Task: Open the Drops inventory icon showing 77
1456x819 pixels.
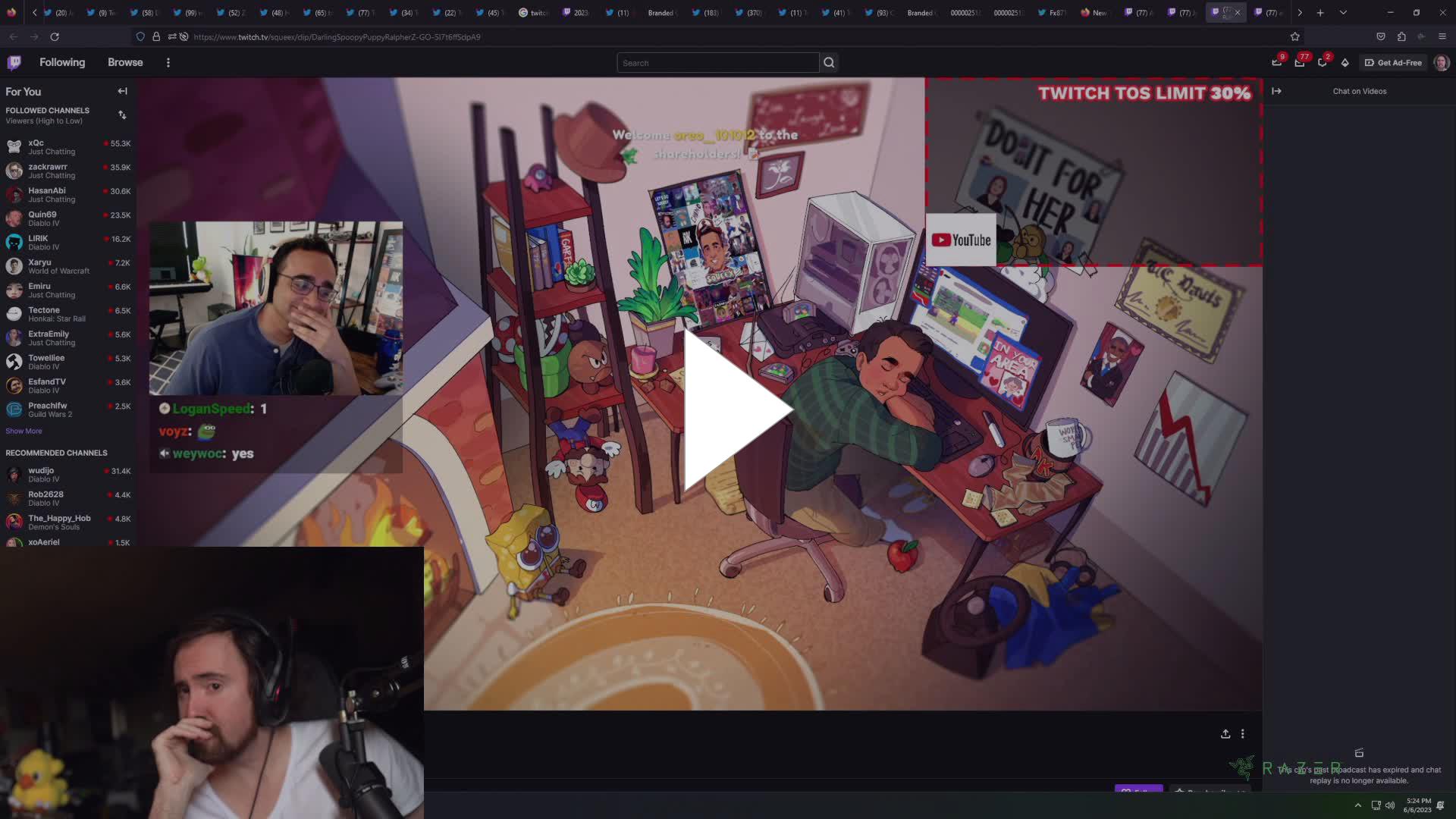Action: pyautogui.click(x=1298, y=64)
